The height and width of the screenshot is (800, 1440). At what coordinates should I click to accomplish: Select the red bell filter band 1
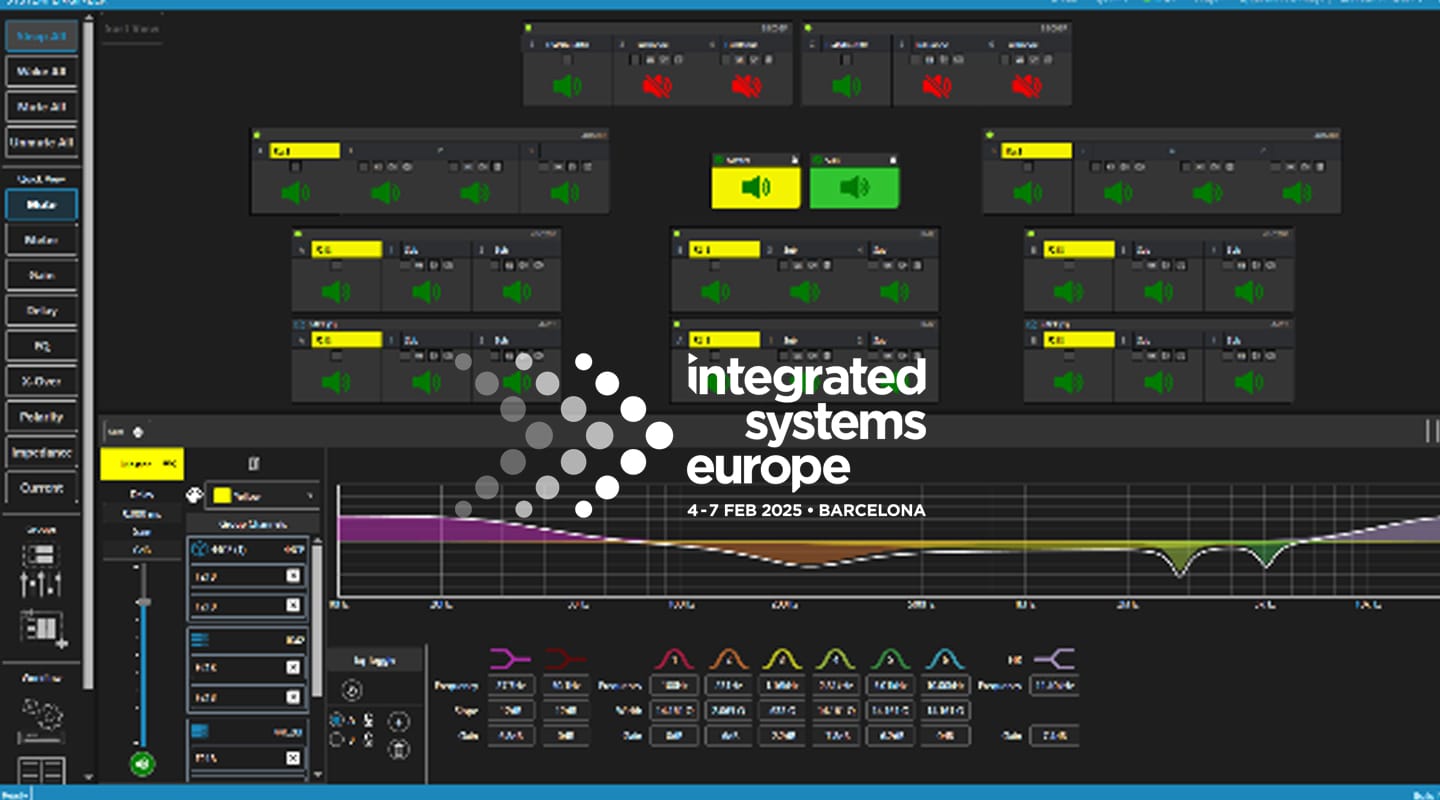(x=674, y=659)
